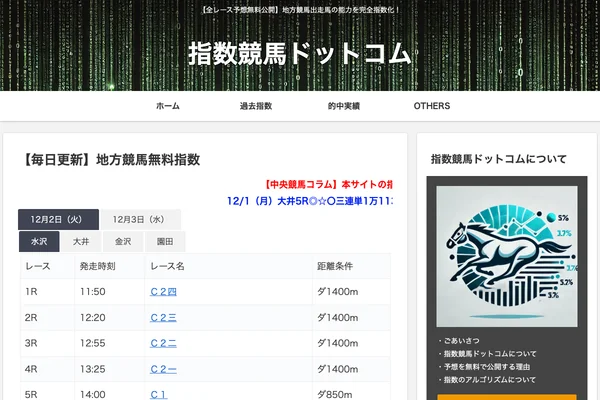
Task: Click the 14:00 start time cell
Action: coord(109,392)
